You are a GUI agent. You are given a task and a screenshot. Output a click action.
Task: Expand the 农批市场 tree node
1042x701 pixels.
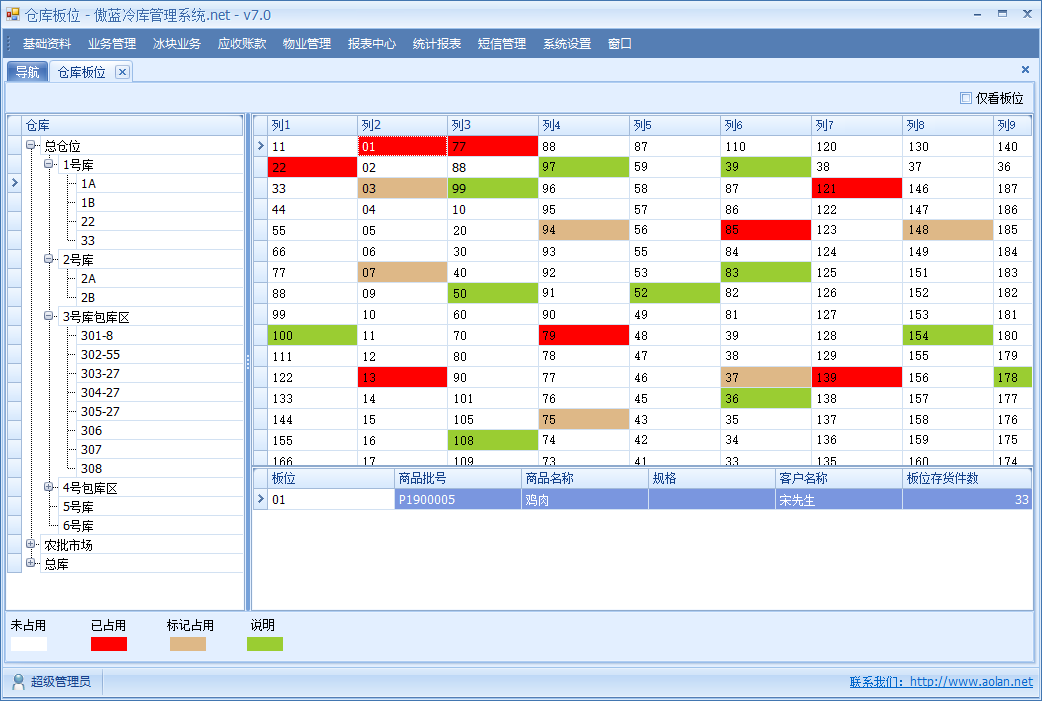(32, 545)
